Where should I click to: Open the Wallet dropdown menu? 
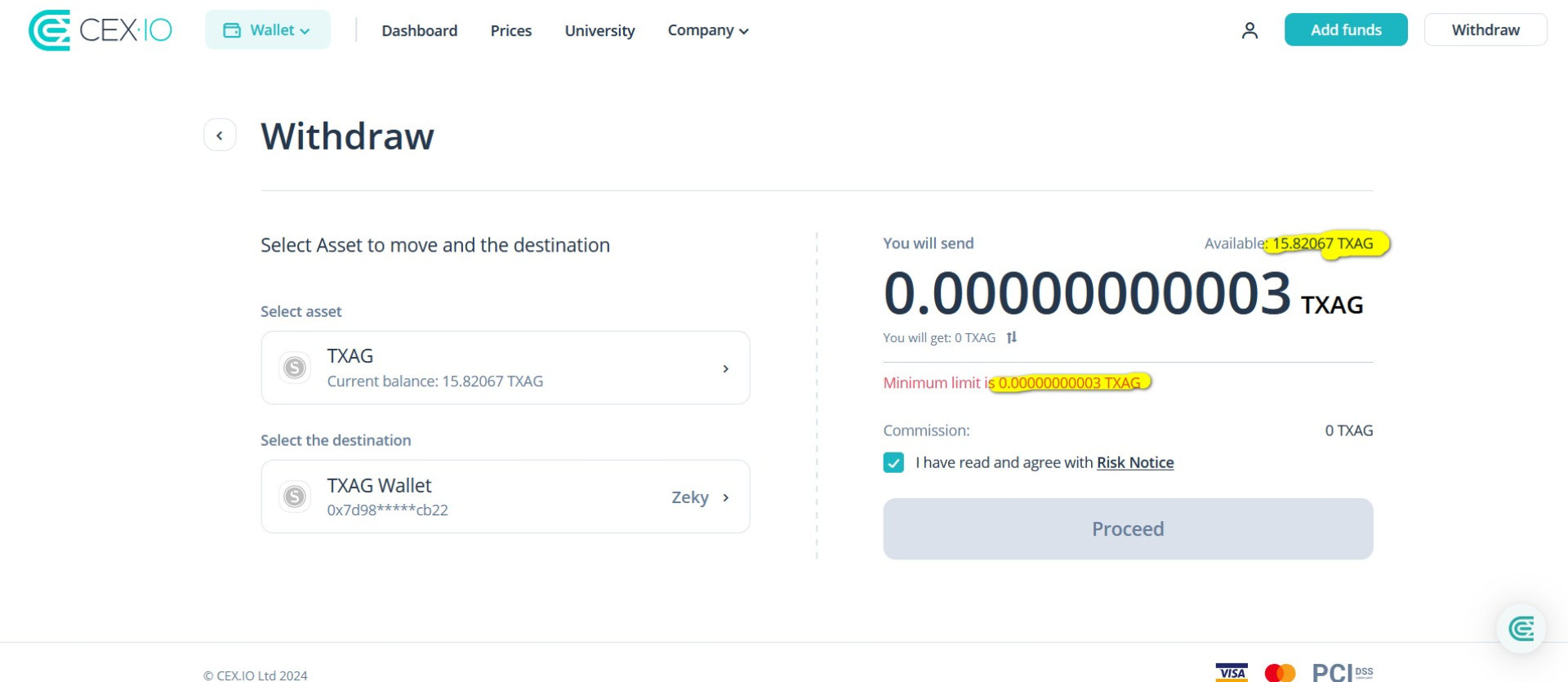268,30
